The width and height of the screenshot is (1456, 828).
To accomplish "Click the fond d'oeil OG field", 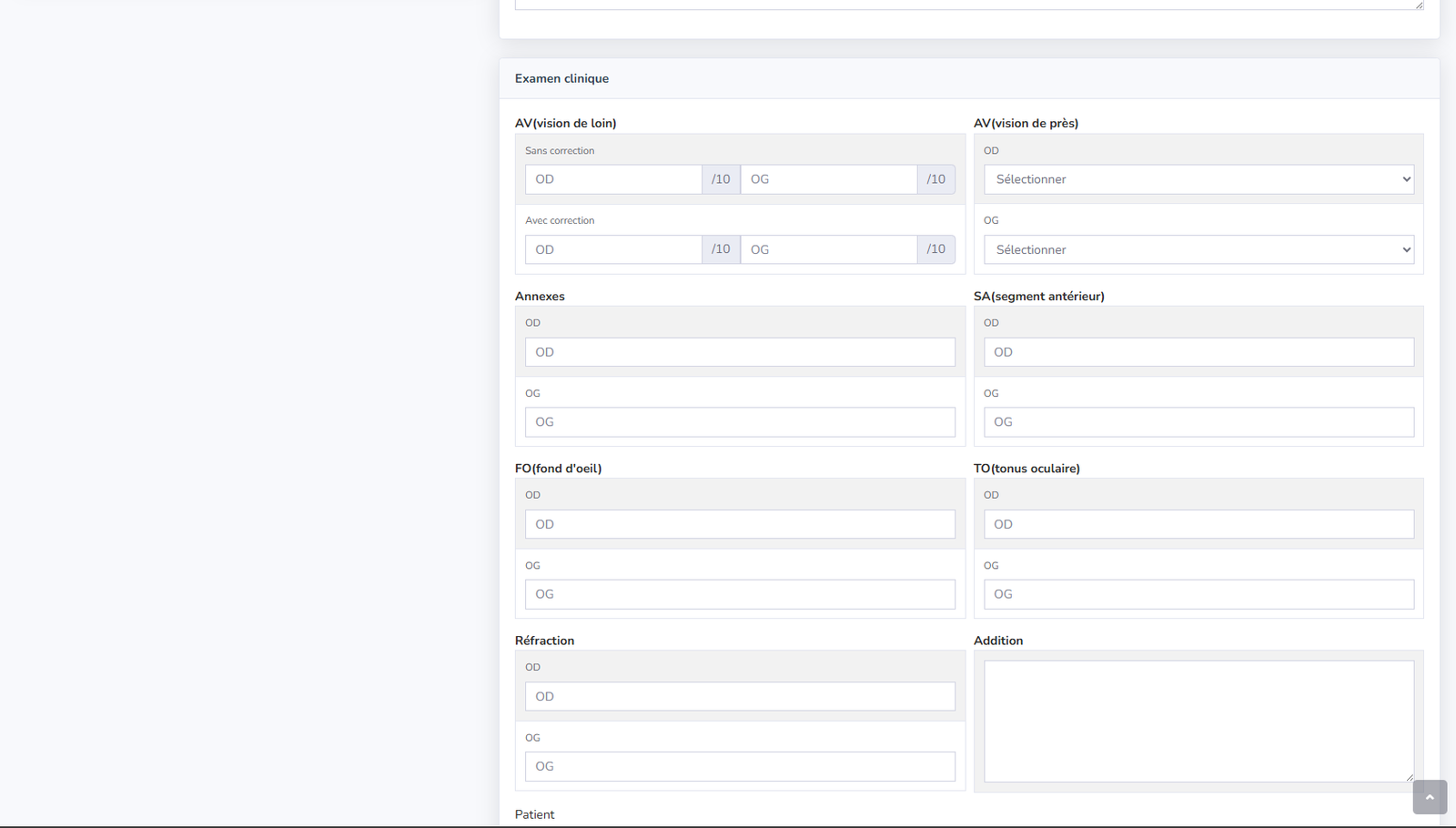I will coord(739,594).
